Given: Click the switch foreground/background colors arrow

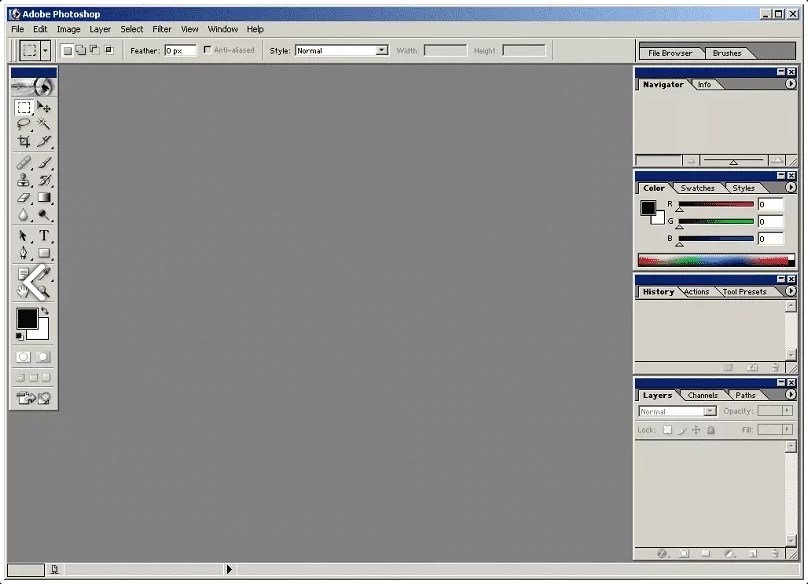Looking at the screenshot, I should [45, 311].
